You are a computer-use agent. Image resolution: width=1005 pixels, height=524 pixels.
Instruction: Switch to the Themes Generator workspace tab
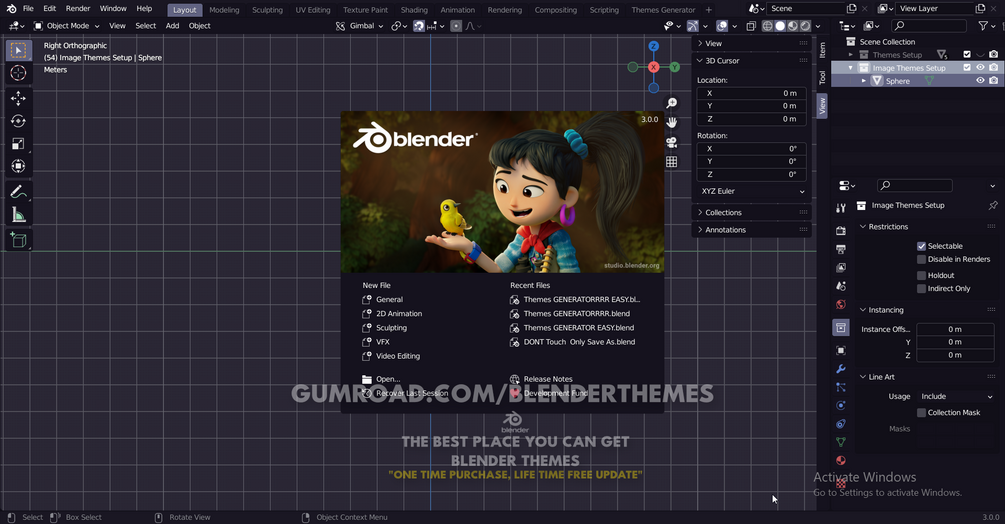click(663, 10)
